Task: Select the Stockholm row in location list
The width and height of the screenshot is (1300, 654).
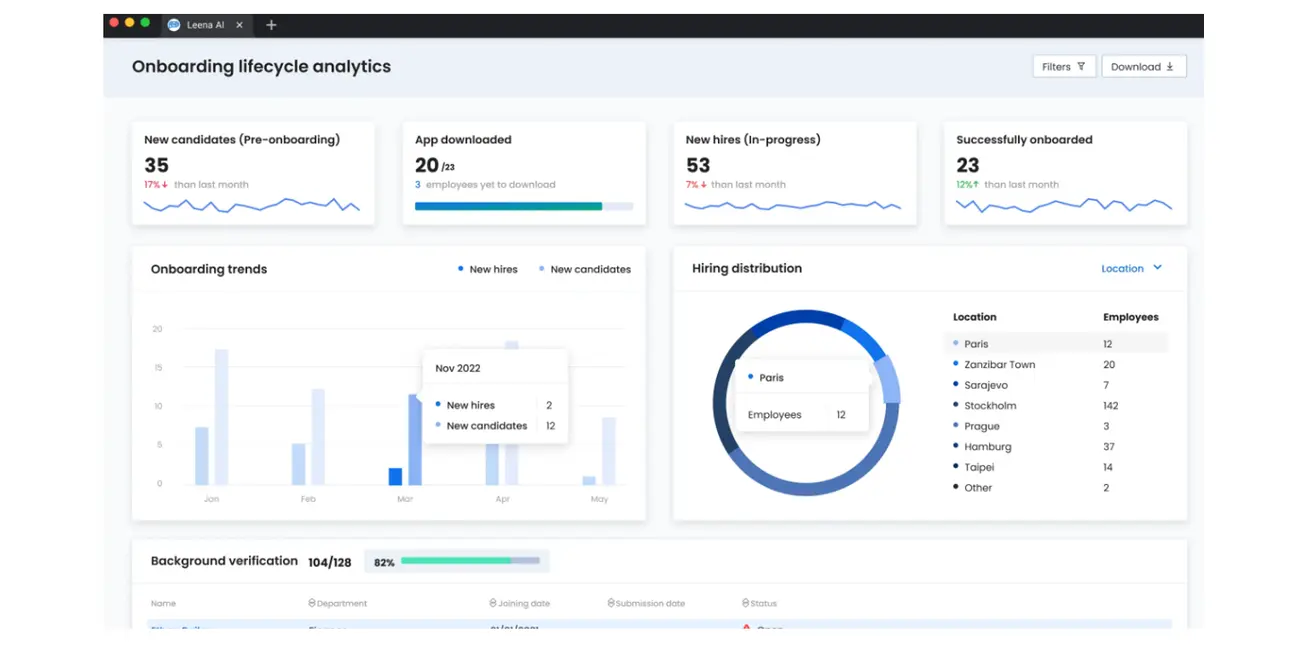Action: (990, 406)
